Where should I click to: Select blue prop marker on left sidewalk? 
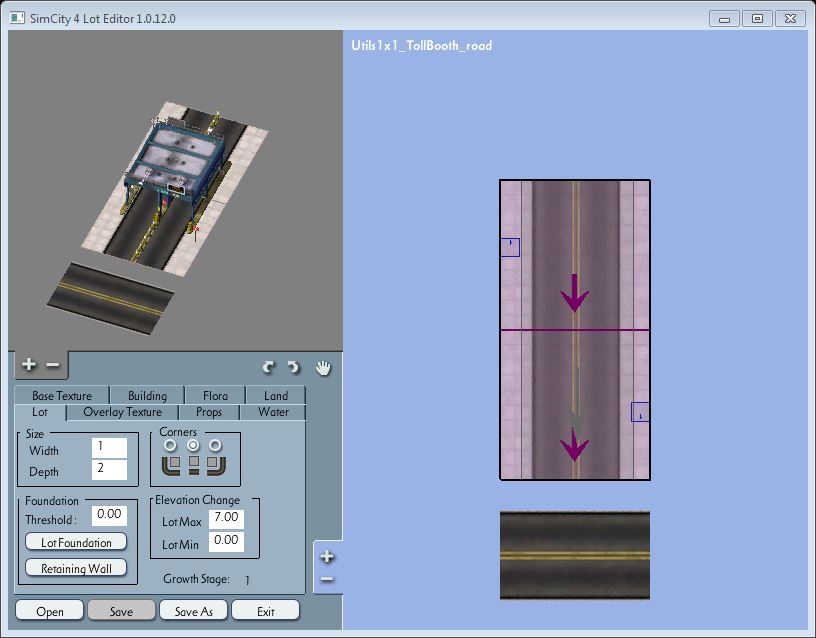[510, 247]
